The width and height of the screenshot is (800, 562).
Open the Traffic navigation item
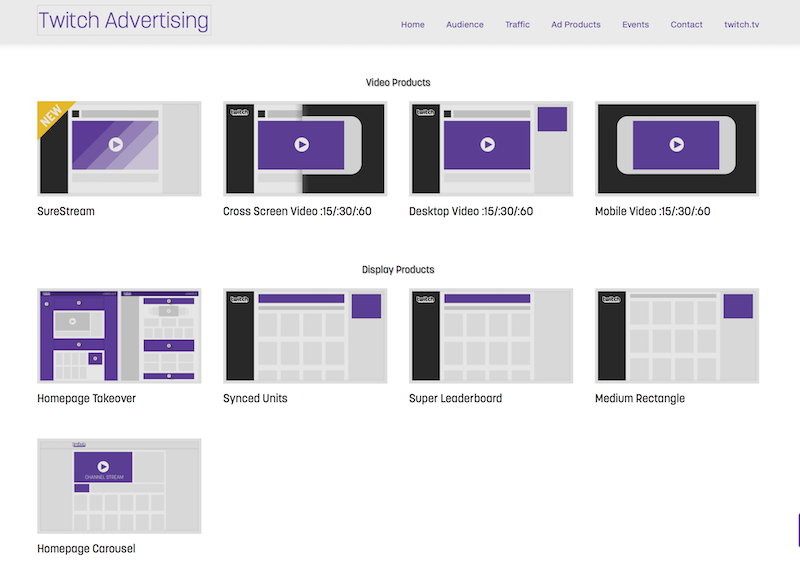(517, 25)
